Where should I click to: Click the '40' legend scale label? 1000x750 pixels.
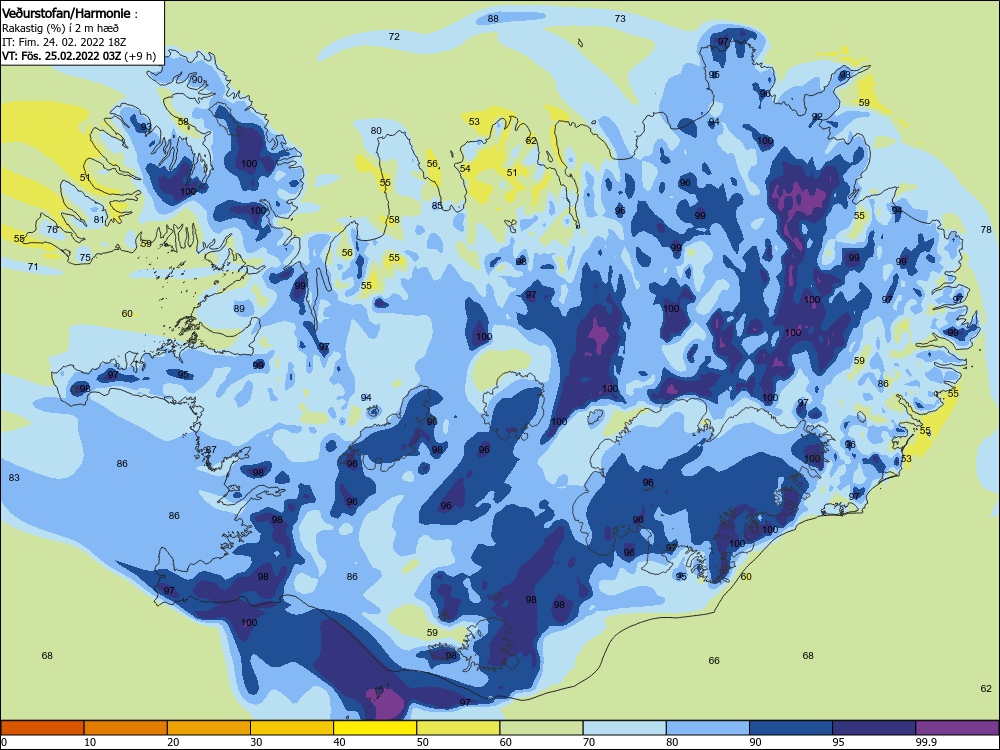339,742
